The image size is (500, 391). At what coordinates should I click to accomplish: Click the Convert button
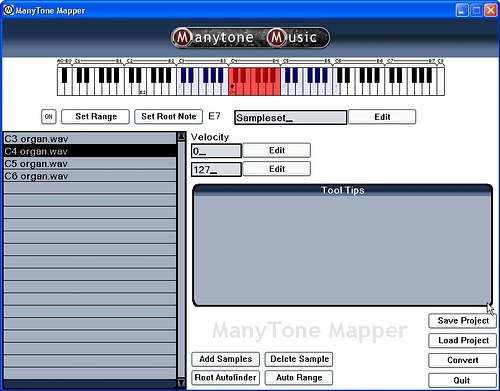pos(463,360)
